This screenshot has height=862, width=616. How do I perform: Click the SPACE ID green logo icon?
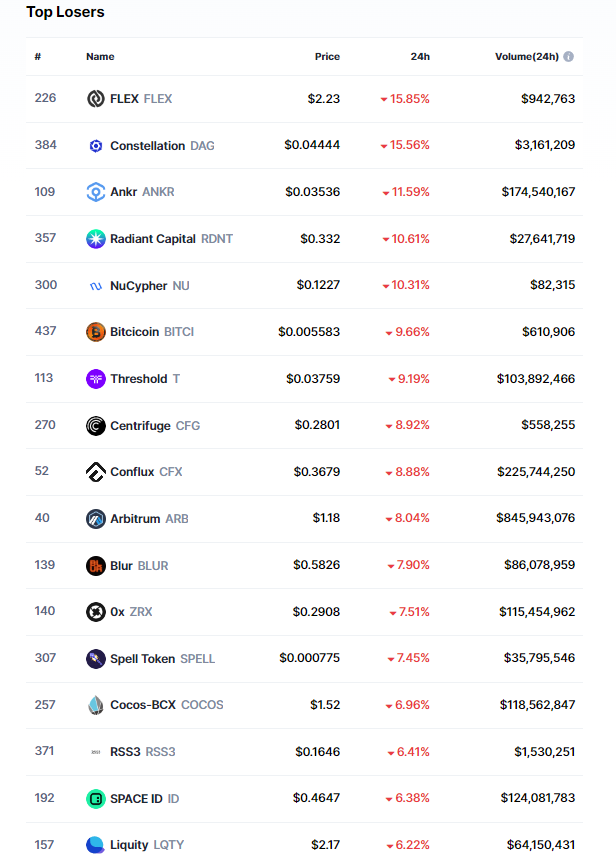(x=96, y=799)
